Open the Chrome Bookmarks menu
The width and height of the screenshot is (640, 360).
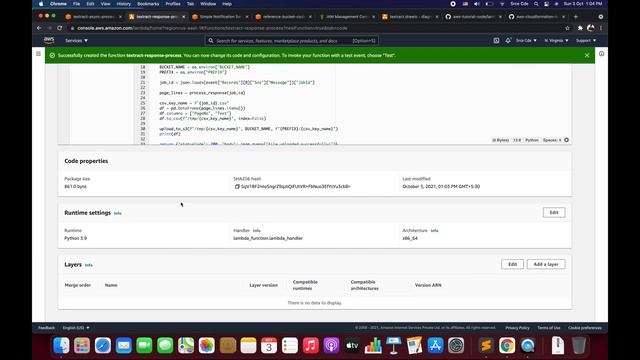(x=148, y=4)
